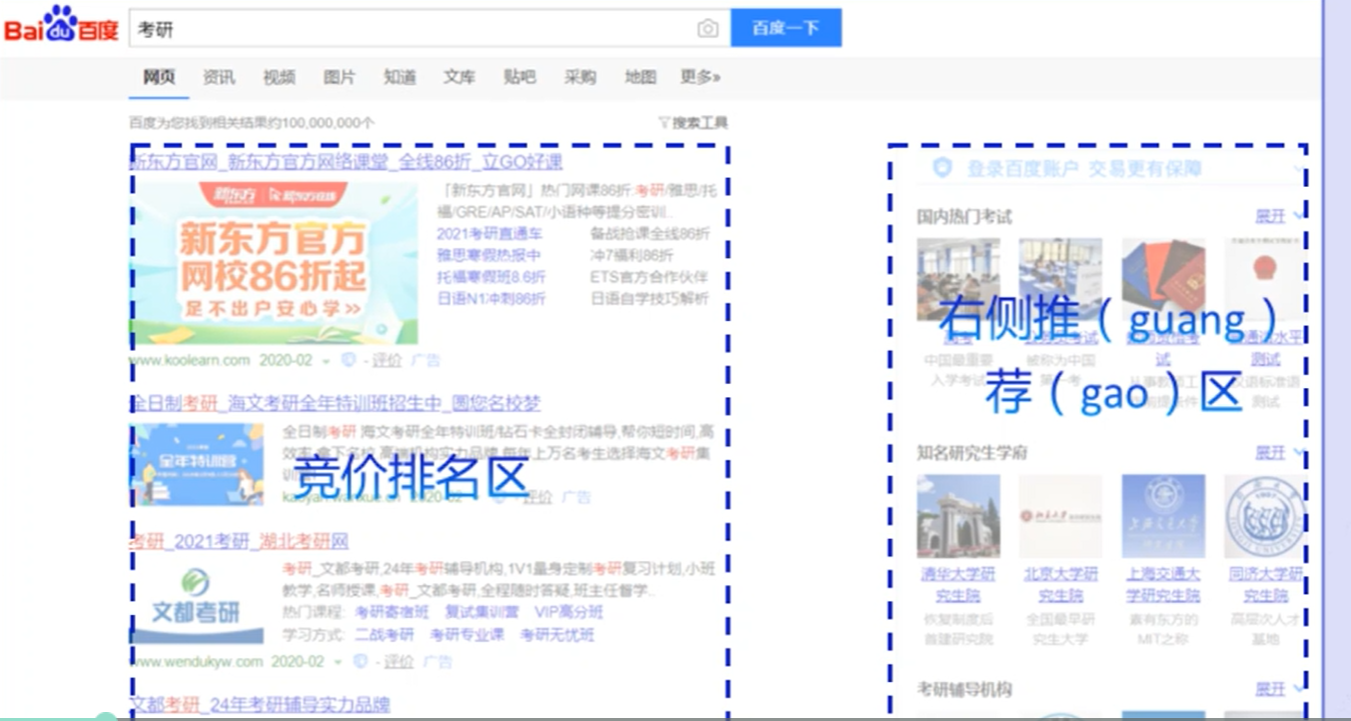Open 文都考研_24年考研辅导实力品牌 result title
The height and width of the screenshot is (721, 1351).
click(x=260, y=705)
